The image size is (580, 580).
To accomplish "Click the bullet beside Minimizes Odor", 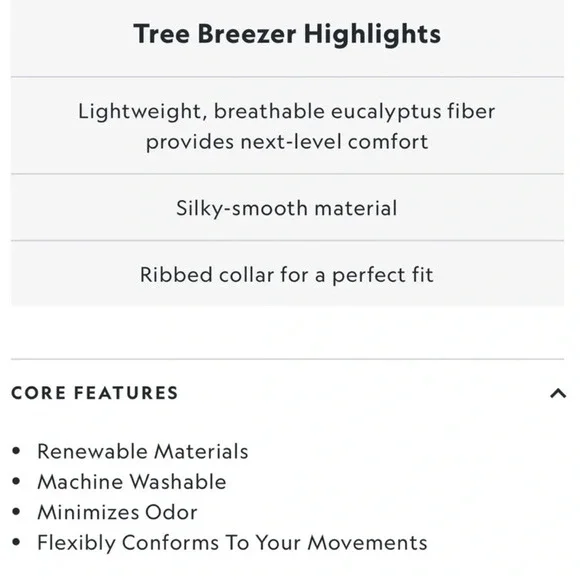I will click(x=16, y=512).
